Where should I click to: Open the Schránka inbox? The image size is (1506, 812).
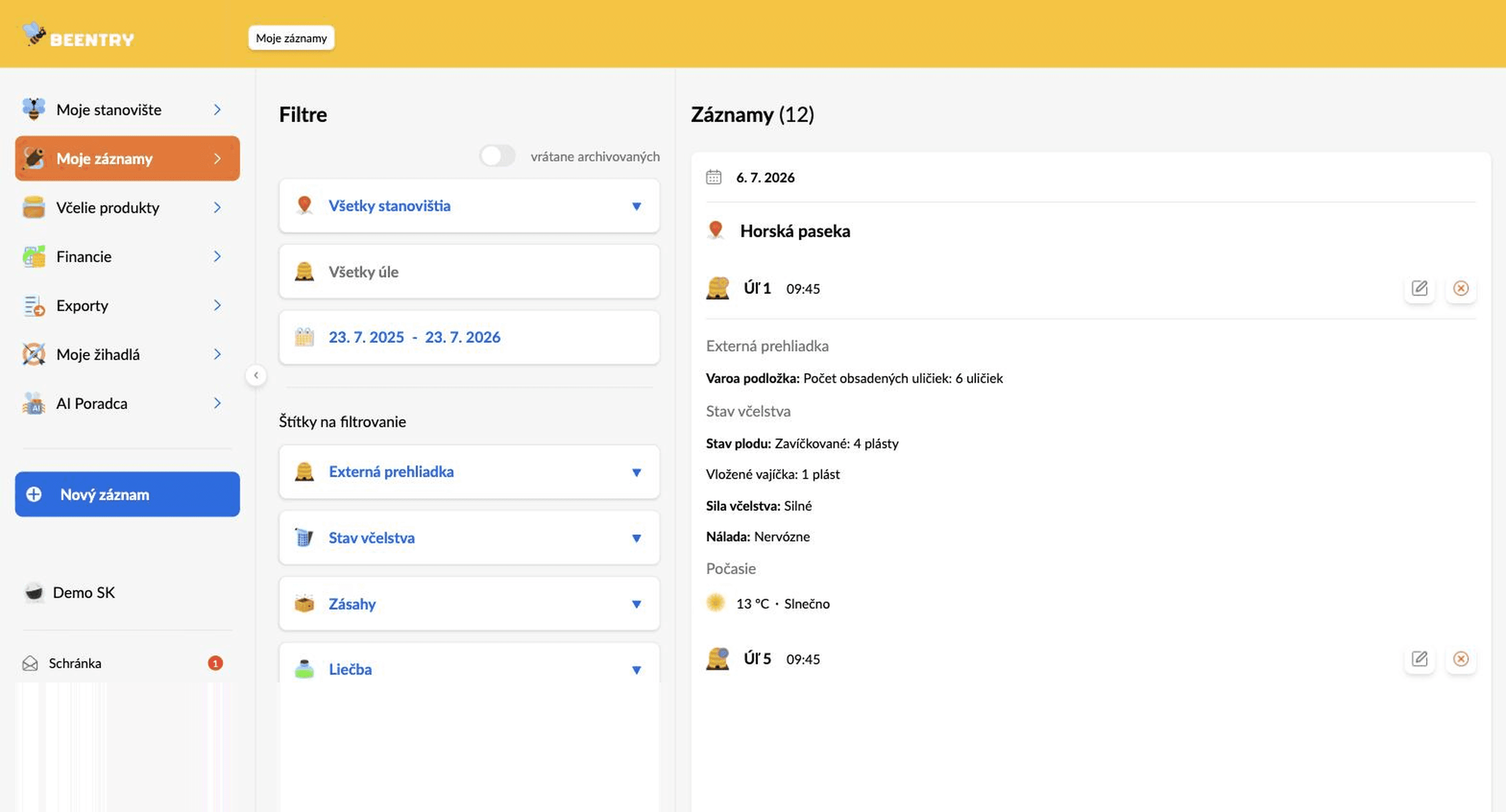click(x=123, y=663)
